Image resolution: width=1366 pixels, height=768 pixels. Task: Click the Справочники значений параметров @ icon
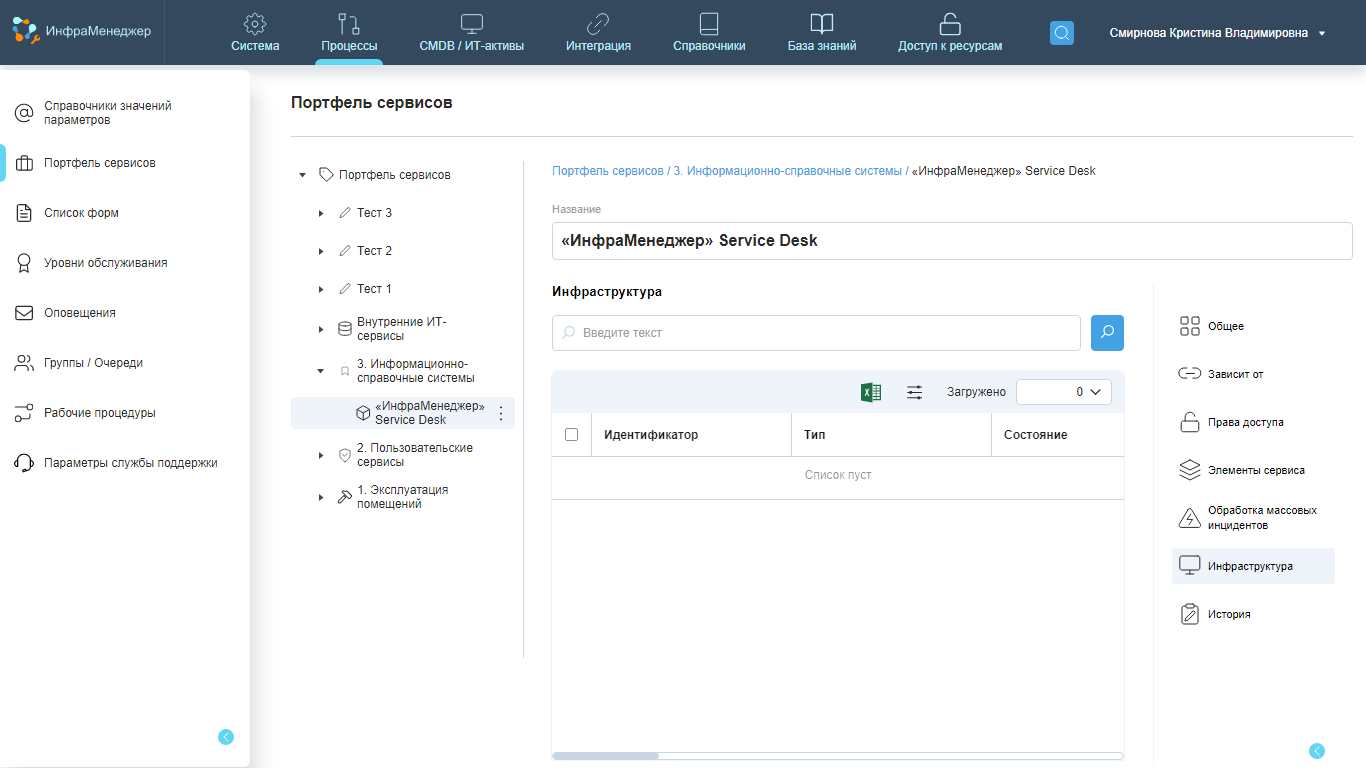(x=24, y=113)
